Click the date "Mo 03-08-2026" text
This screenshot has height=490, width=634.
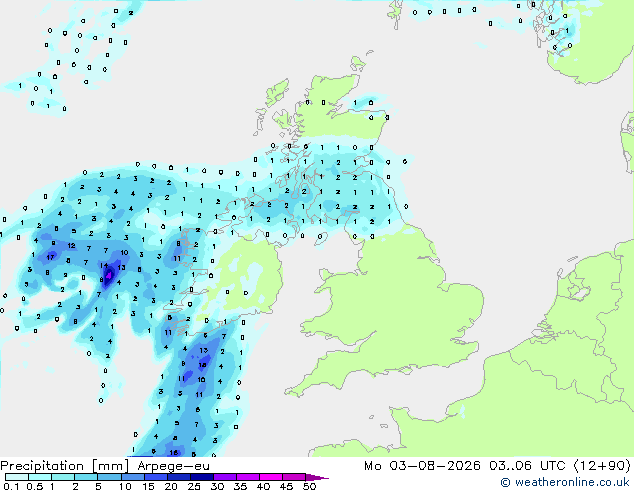point(423,466)
